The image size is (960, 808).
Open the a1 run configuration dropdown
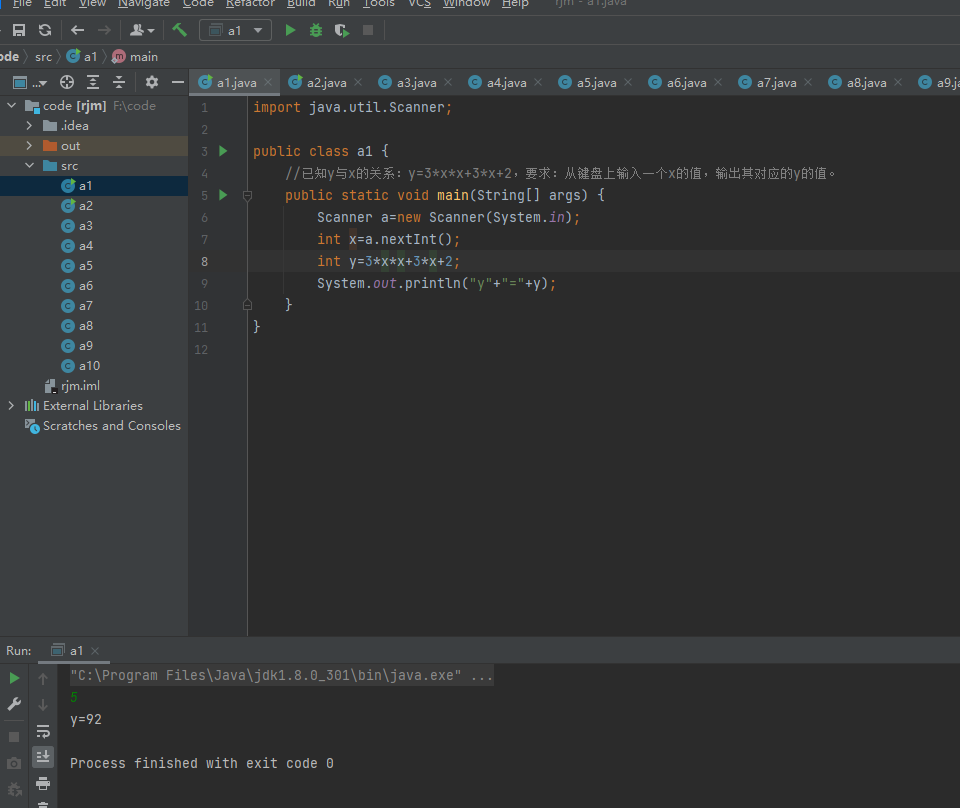coord(236,30)
